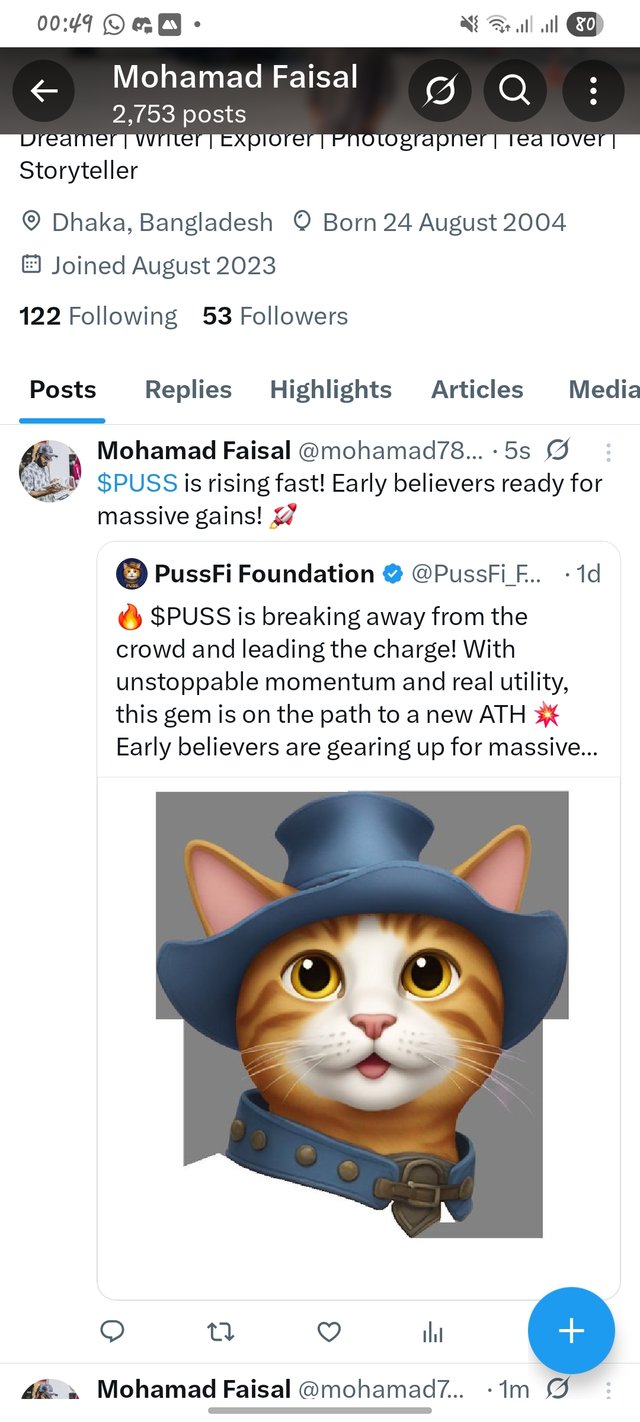
Task: Switch to the Highlights tab
Action: tap(331, 390)
